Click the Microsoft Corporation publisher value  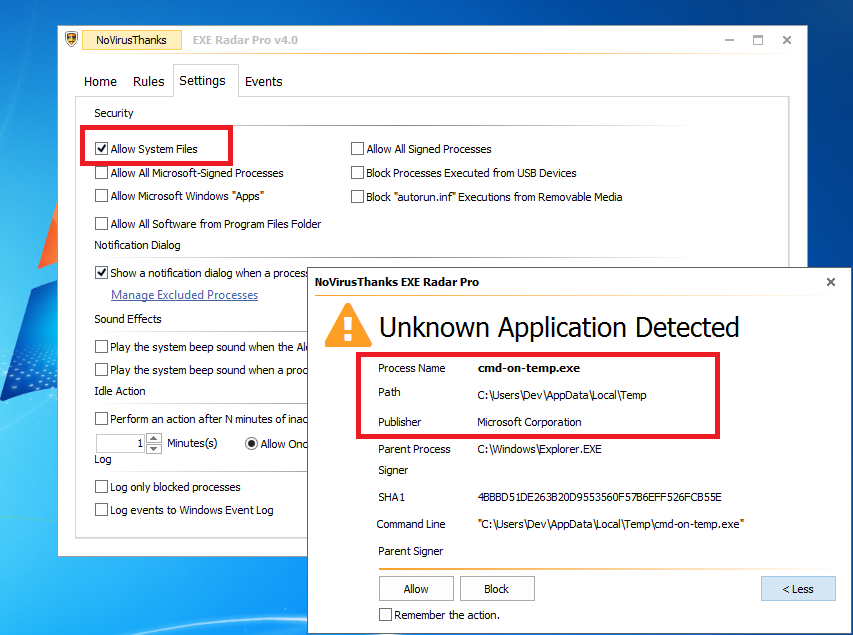(x=529, y=422)
